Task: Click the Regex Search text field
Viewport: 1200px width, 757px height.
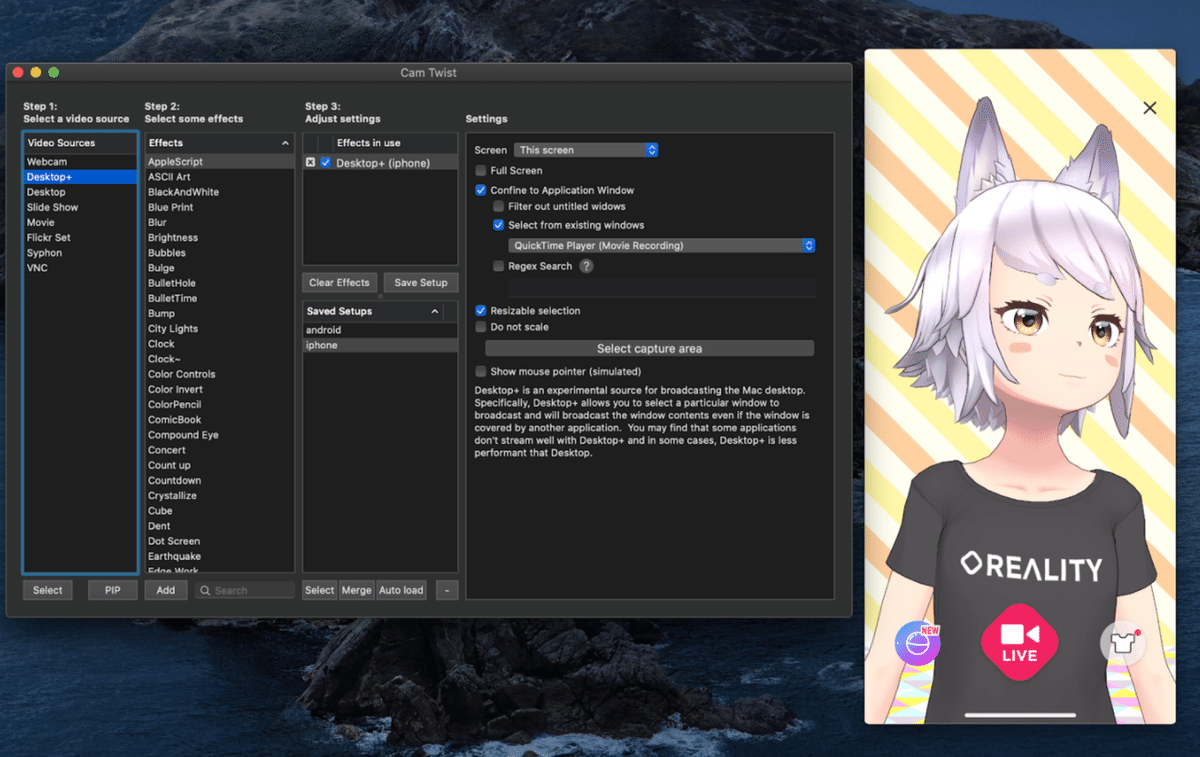Action: (x=662, y=288)
